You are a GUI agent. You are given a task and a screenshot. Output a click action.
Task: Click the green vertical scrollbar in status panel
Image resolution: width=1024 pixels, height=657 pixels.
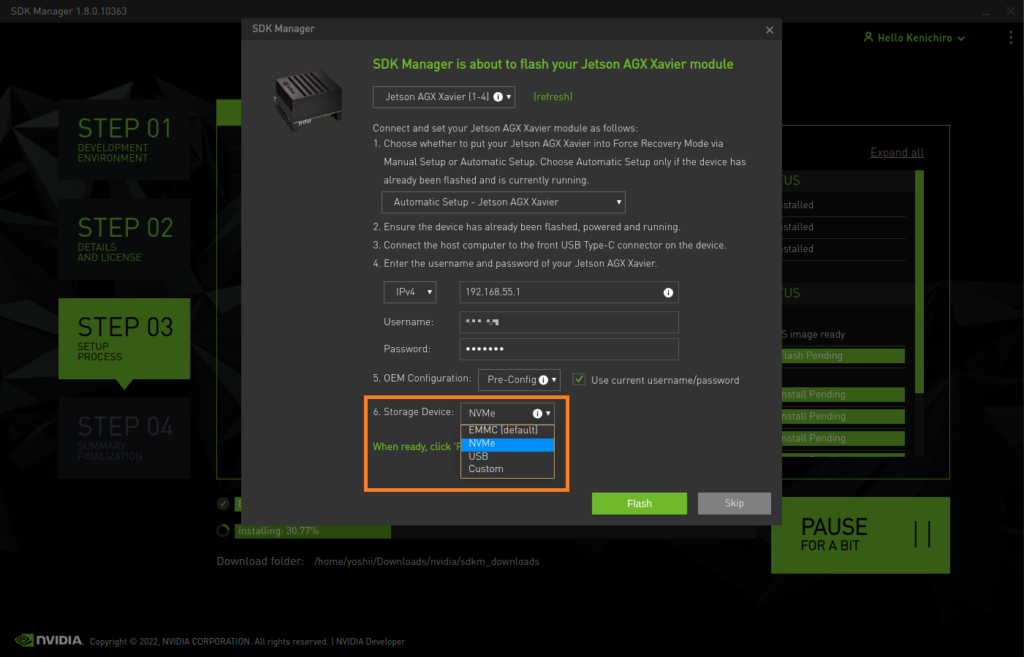tap(920, 281)
